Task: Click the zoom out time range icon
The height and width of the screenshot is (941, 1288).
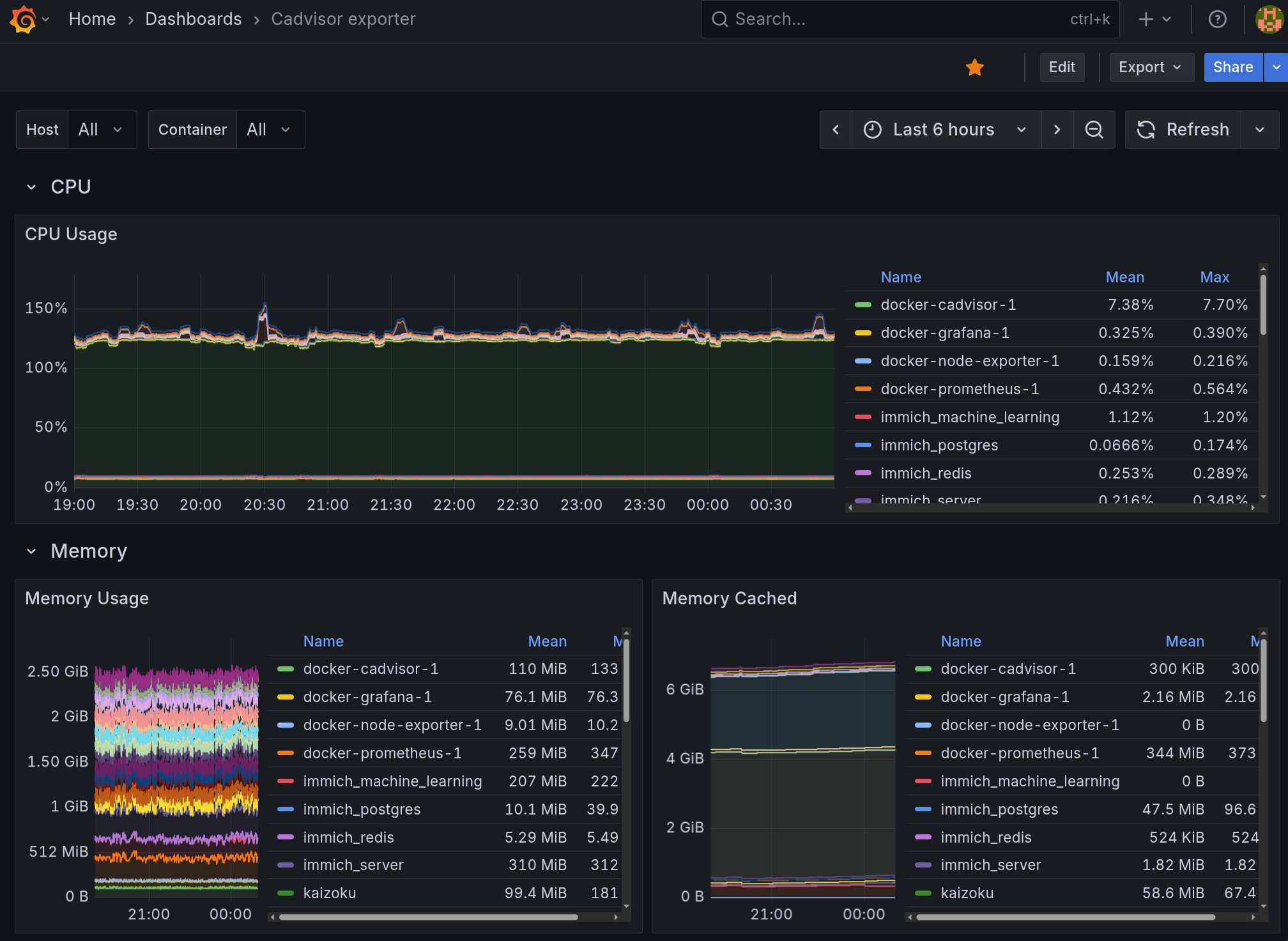Action: (x=1094, y=130)
